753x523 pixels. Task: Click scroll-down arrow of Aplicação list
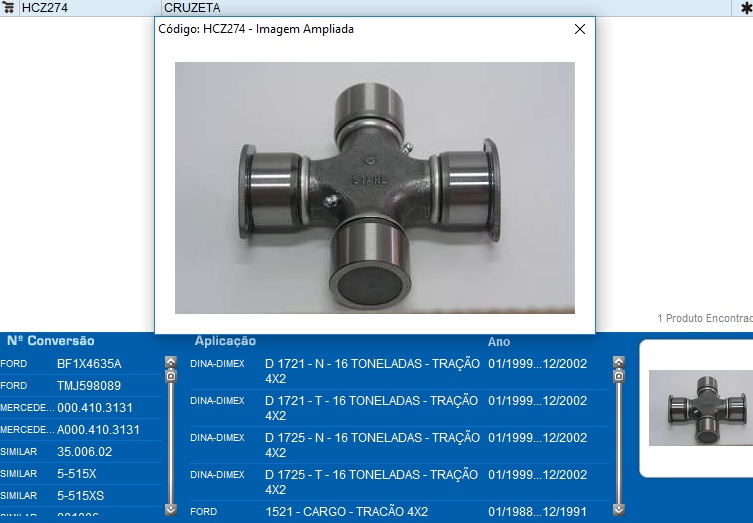(x=618, y=509)
